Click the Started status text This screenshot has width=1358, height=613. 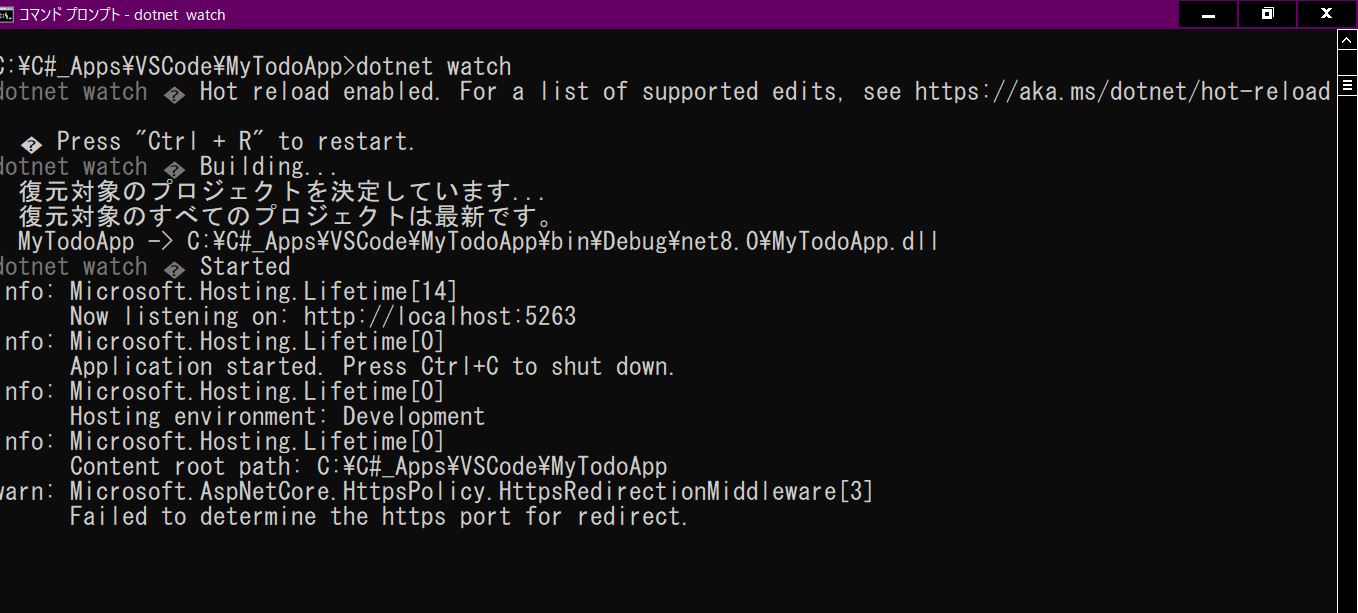[x=245, y=266]
